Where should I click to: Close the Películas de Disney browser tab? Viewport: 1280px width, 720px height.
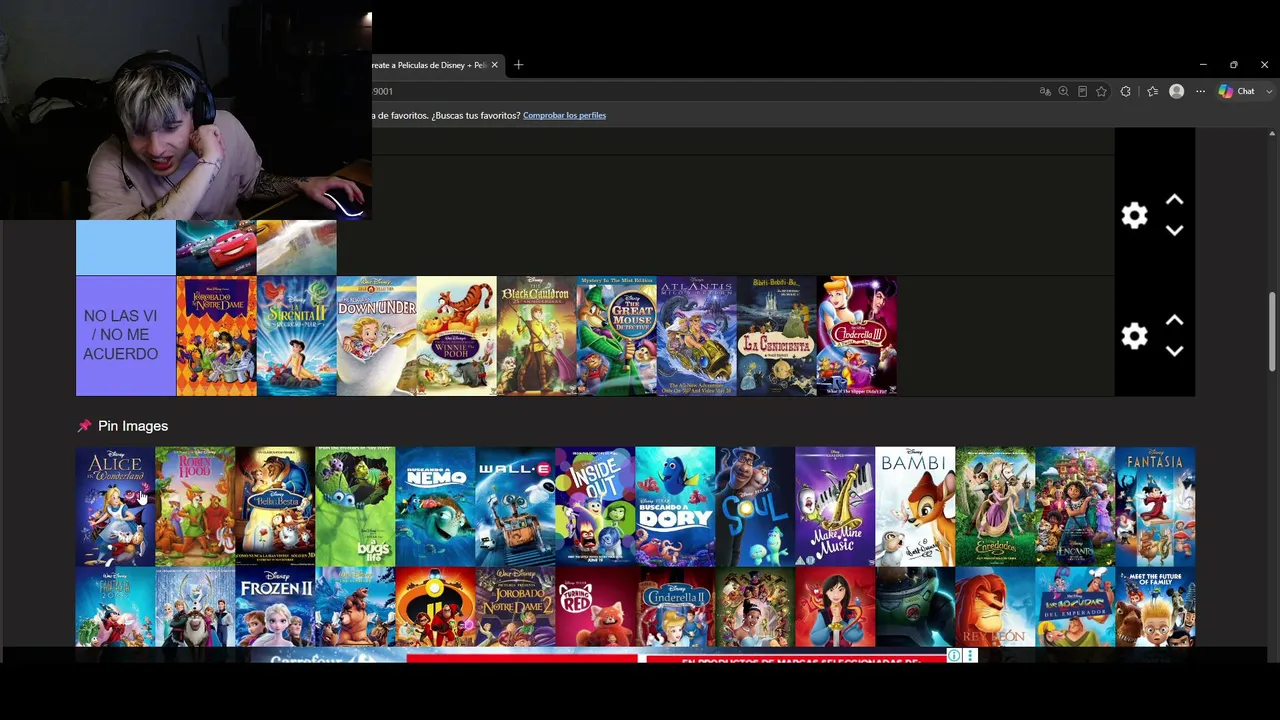click(x=494, y=65)
